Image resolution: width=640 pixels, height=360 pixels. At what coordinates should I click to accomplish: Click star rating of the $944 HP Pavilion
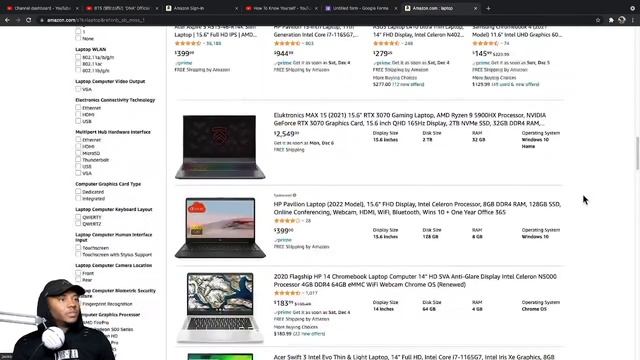287,43
